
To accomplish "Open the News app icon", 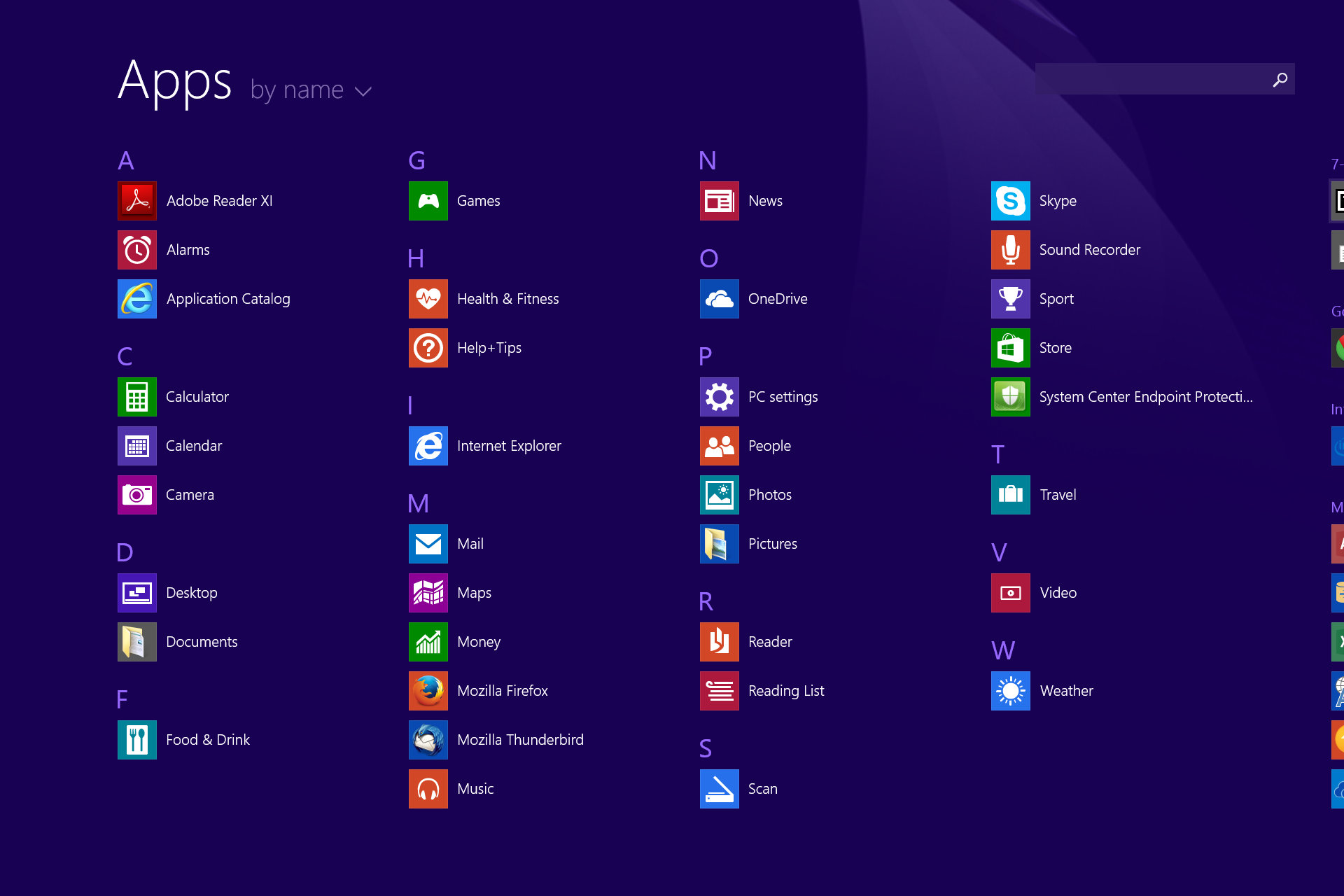I will [x=720, y=201].
